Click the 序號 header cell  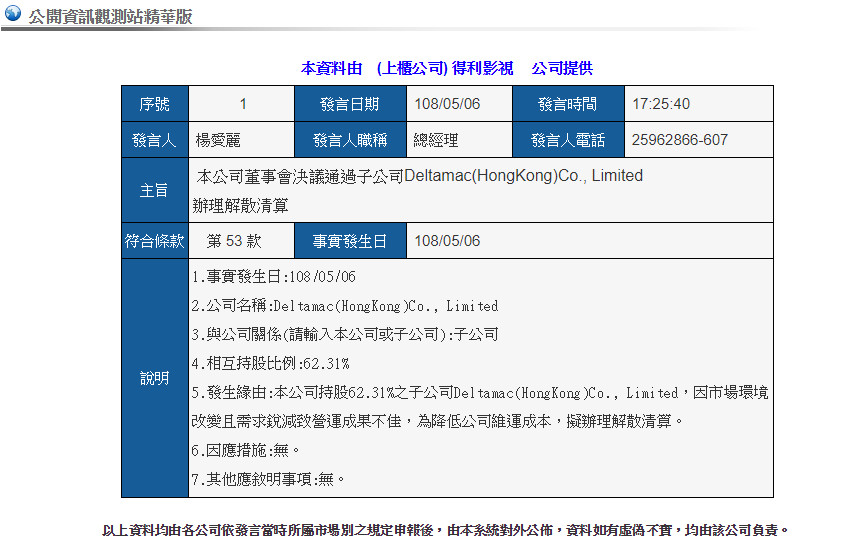(155, 104)
